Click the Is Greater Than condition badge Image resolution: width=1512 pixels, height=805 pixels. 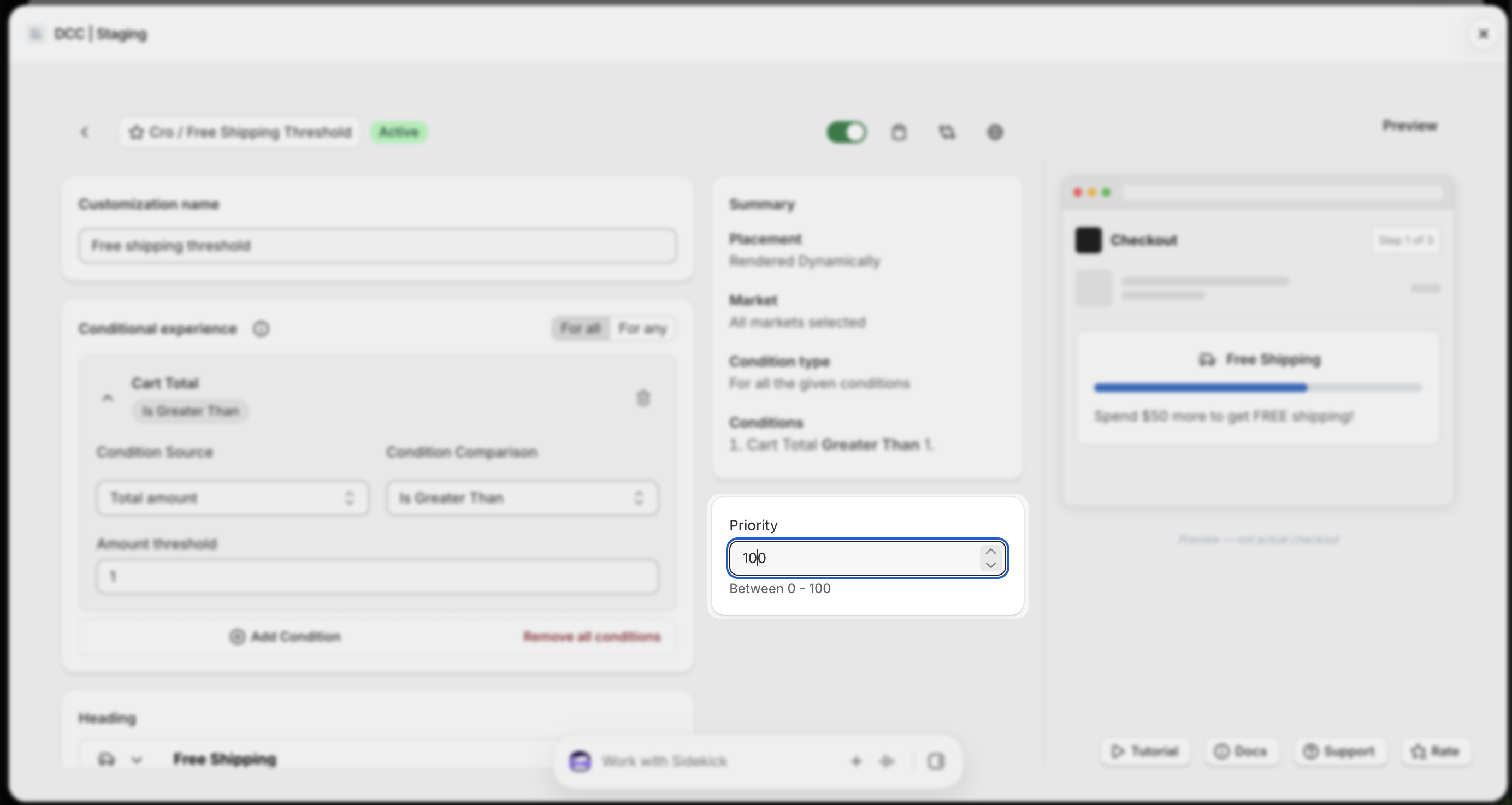190,411
